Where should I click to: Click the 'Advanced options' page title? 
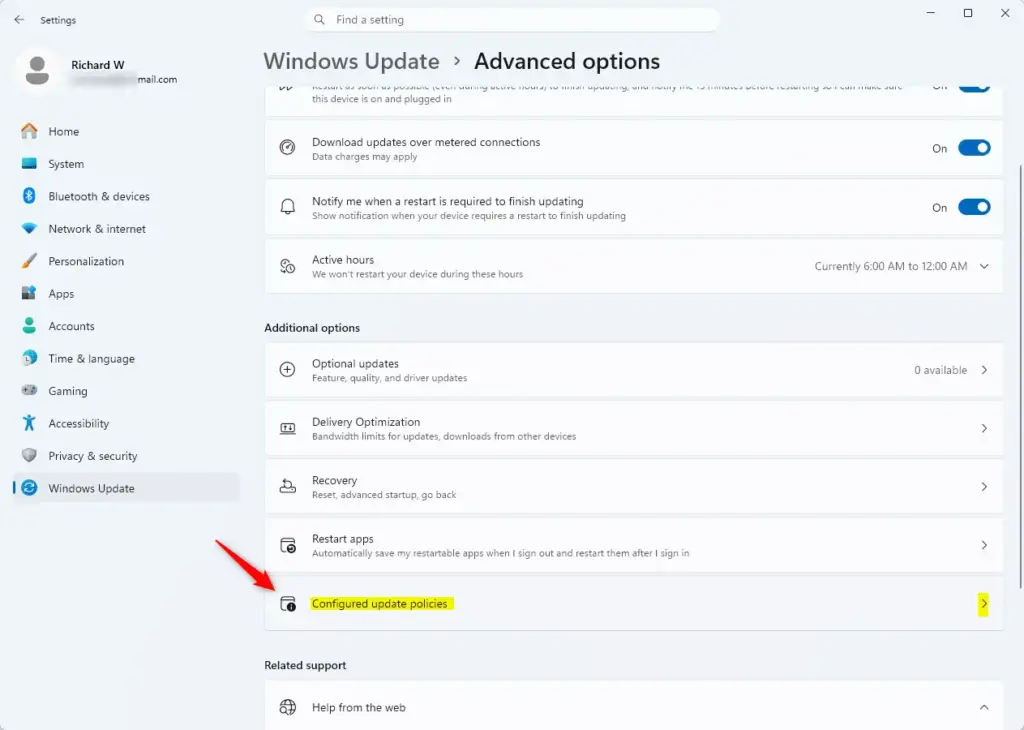(x=567, y=61)
